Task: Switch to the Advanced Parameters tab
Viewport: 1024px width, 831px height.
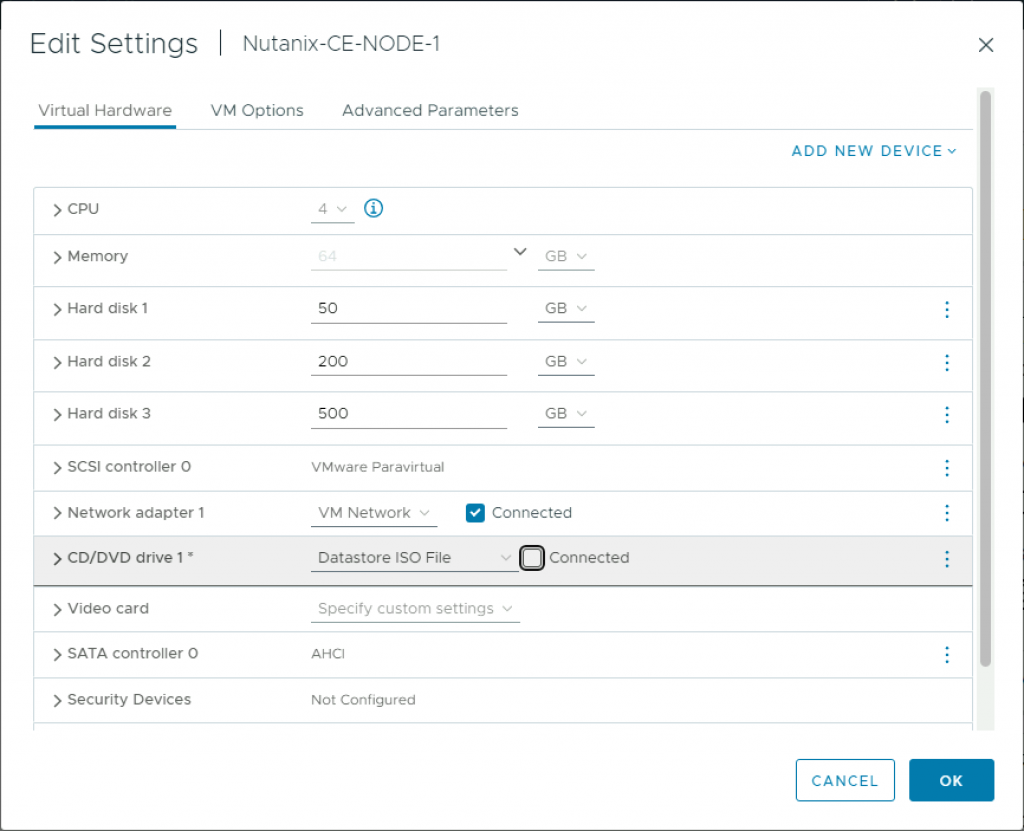Action: [430, 110]
